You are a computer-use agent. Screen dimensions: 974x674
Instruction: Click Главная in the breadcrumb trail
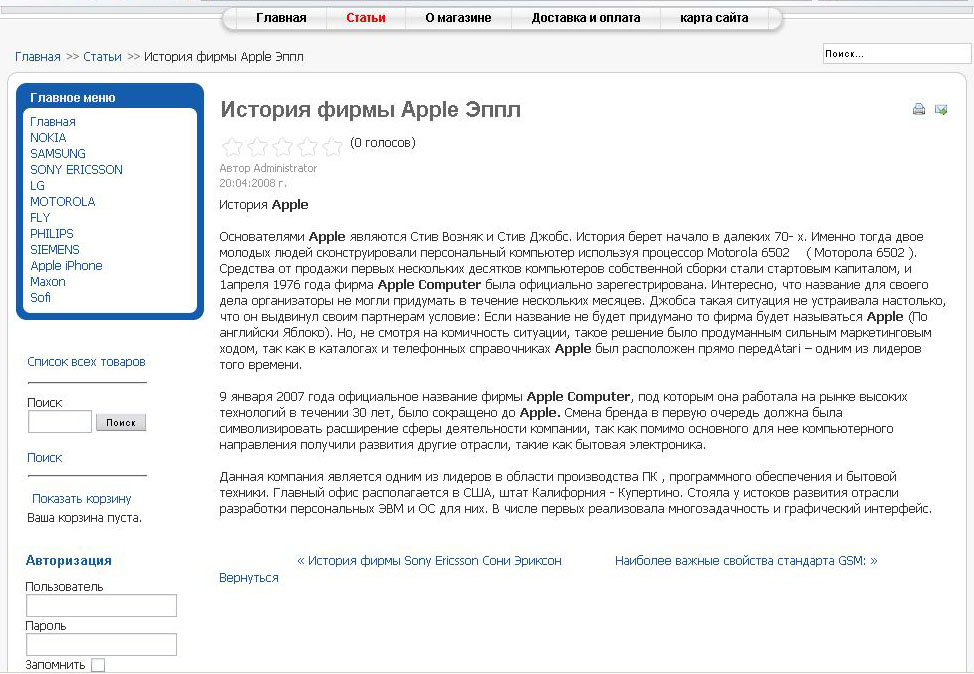[38, 57]
